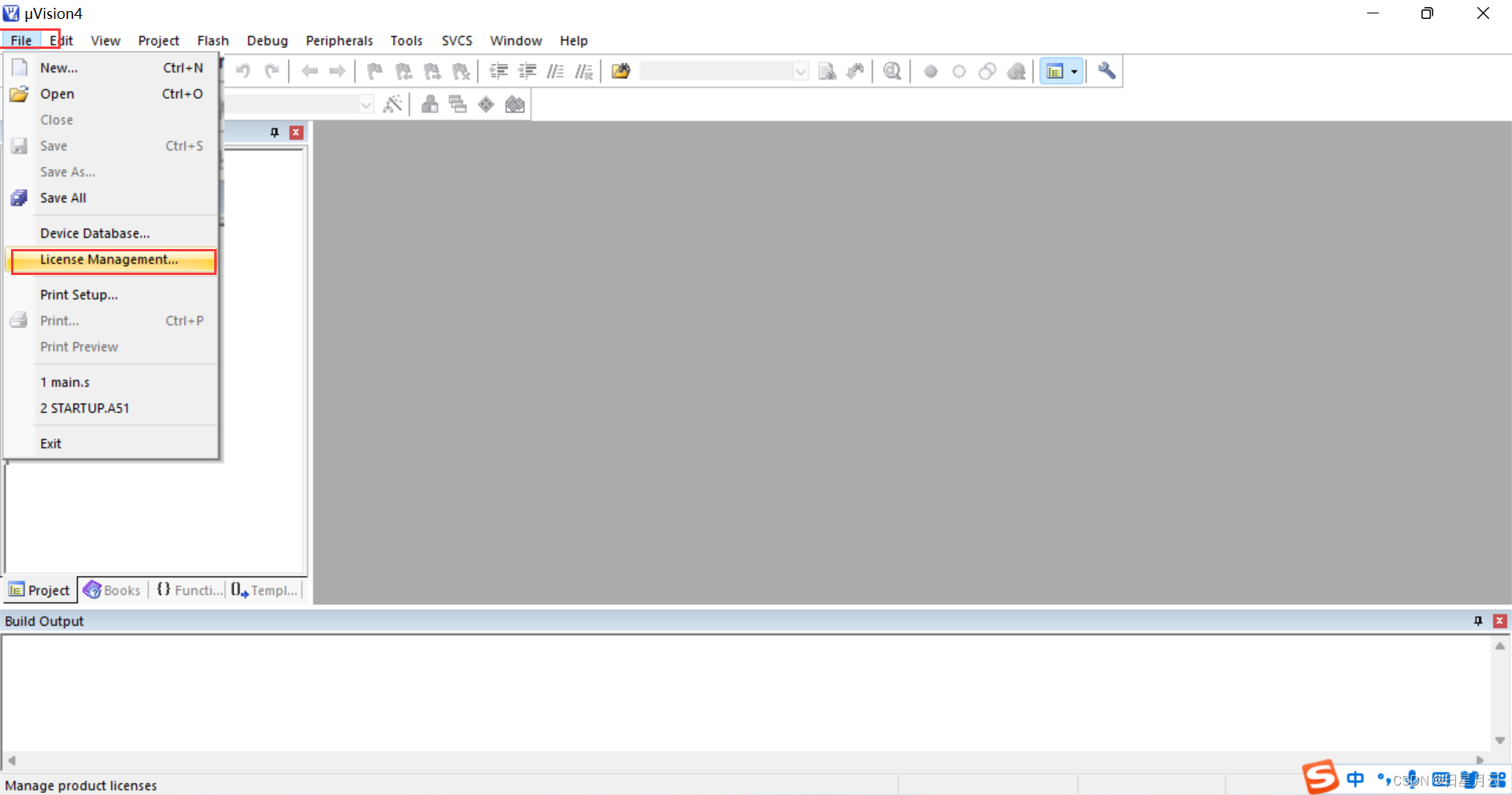Open the Peripherals menu

point(339,41)
